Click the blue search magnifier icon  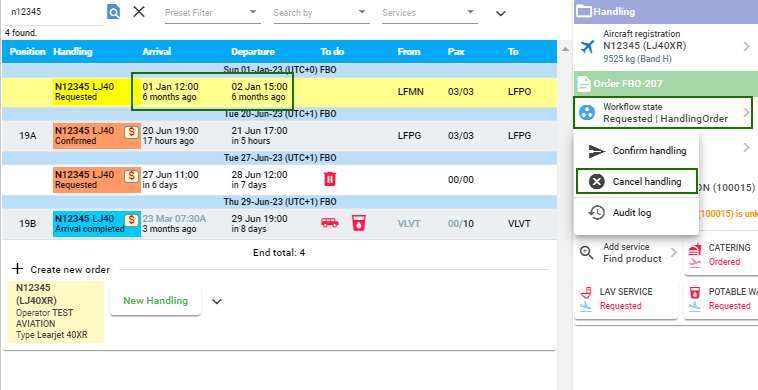click(113, 12)
